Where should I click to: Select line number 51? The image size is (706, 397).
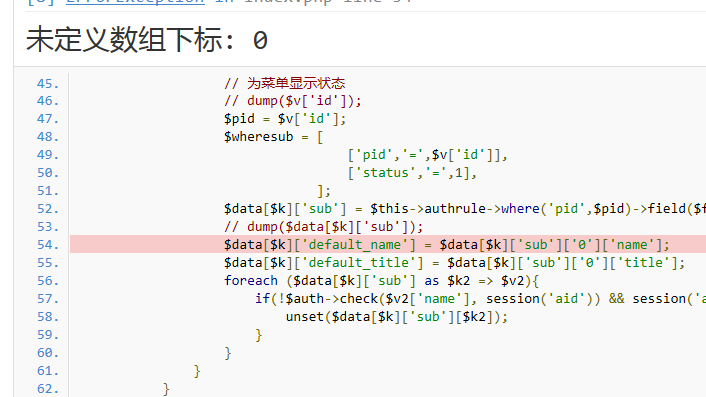click(48, 191)
